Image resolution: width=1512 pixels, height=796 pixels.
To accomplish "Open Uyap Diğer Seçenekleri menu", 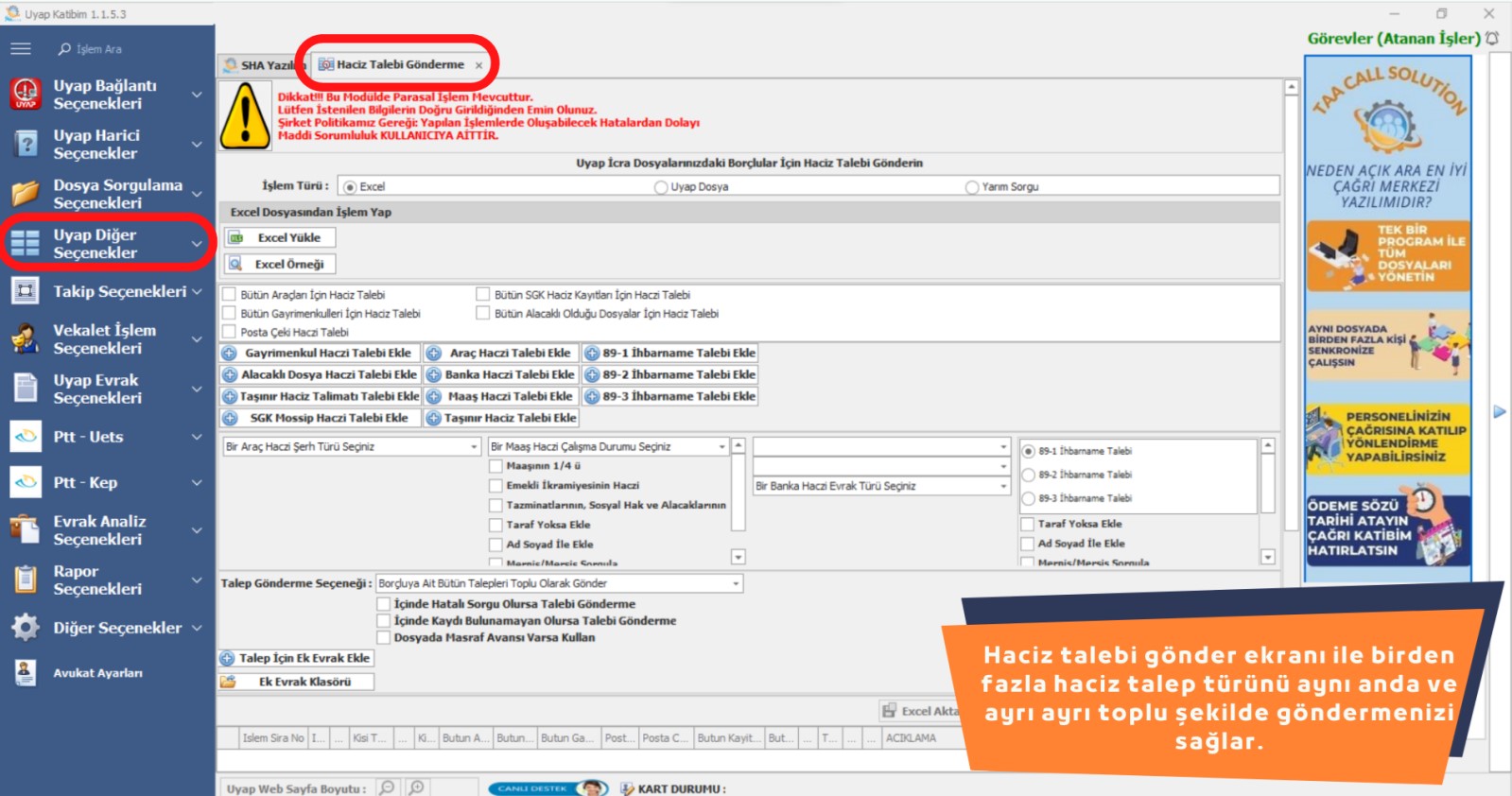I will tap(107, 243).
